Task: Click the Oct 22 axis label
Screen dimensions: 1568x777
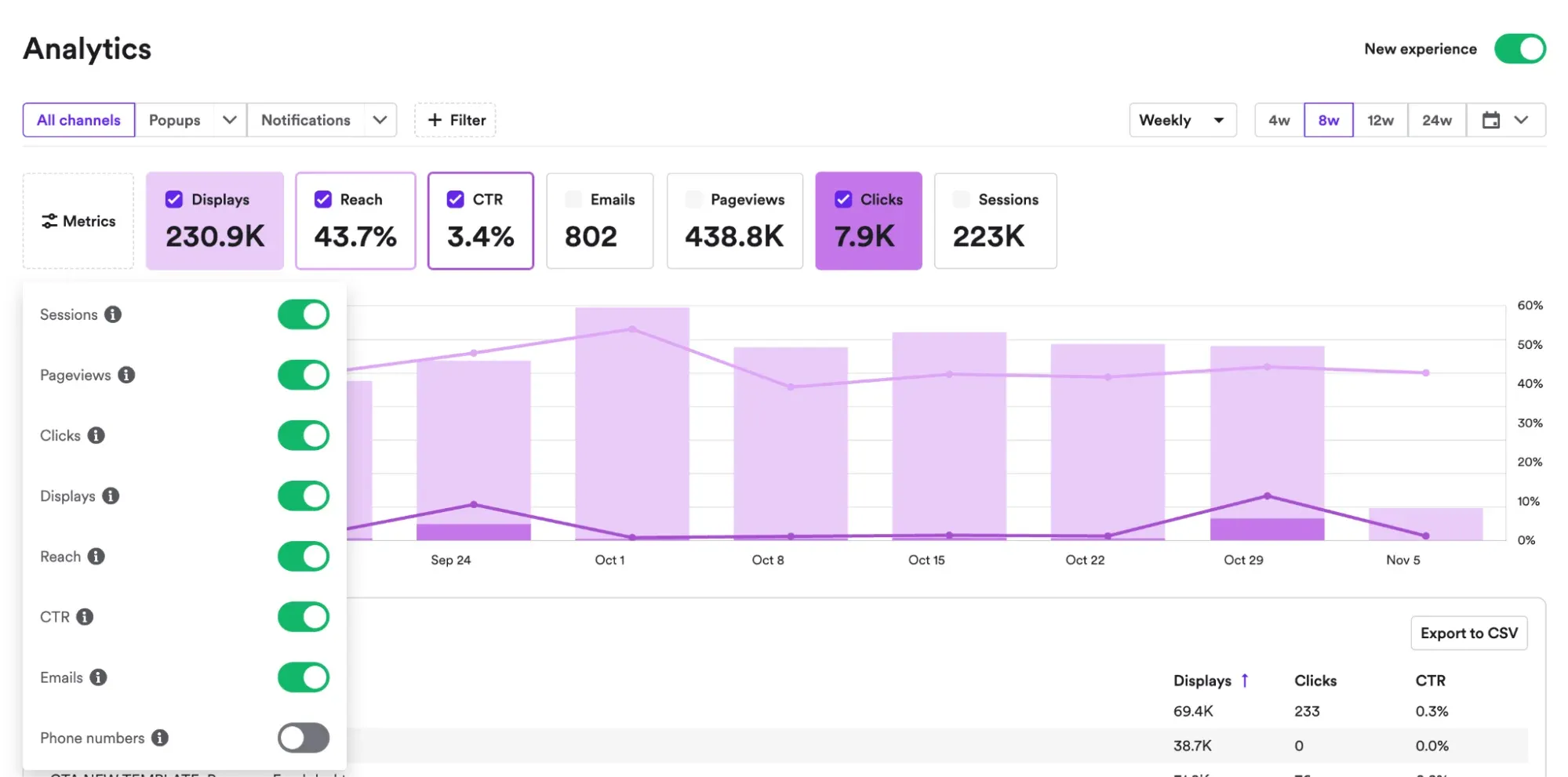Action: [1085, 560]
